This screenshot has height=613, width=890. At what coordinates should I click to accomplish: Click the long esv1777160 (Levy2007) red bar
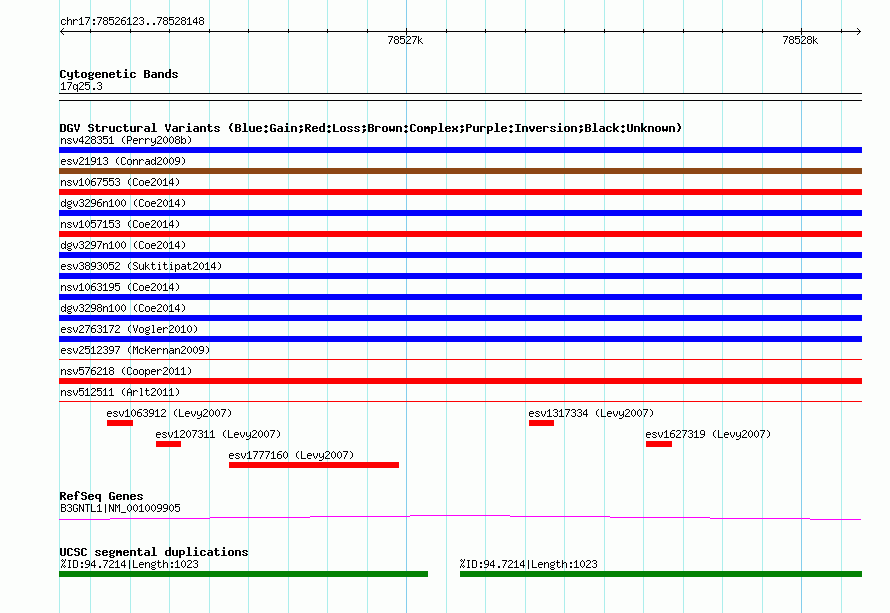[x=314, y=465]
